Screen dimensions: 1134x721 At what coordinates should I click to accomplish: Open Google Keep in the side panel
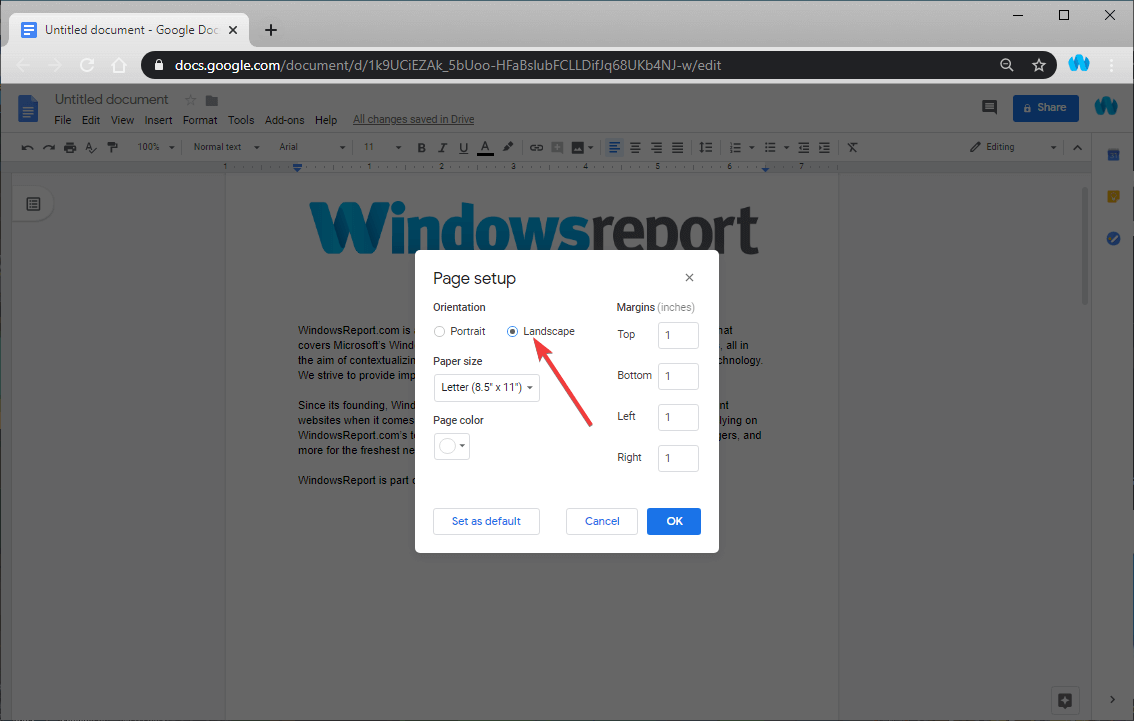pyautogui.click(x=1112, y=196)
